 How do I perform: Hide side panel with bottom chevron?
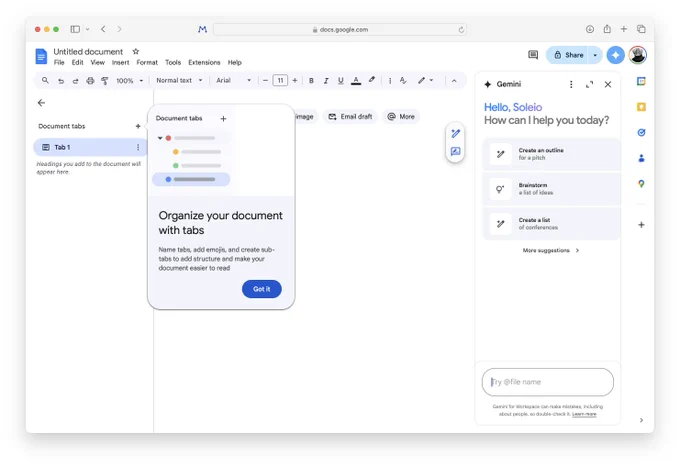(641, 420)
